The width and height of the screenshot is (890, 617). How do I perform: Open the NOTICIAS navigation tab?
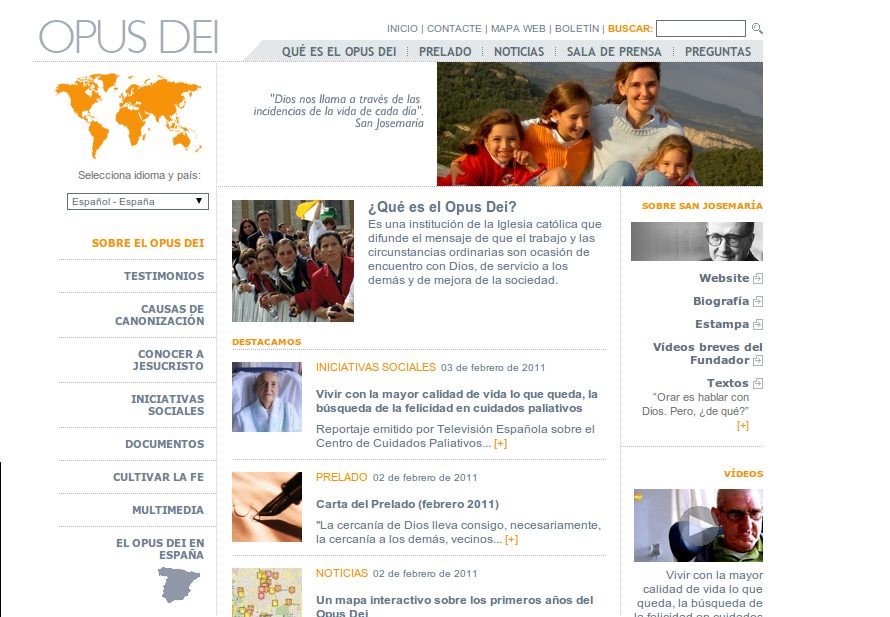pyautogui.click(x=519, y=52)
